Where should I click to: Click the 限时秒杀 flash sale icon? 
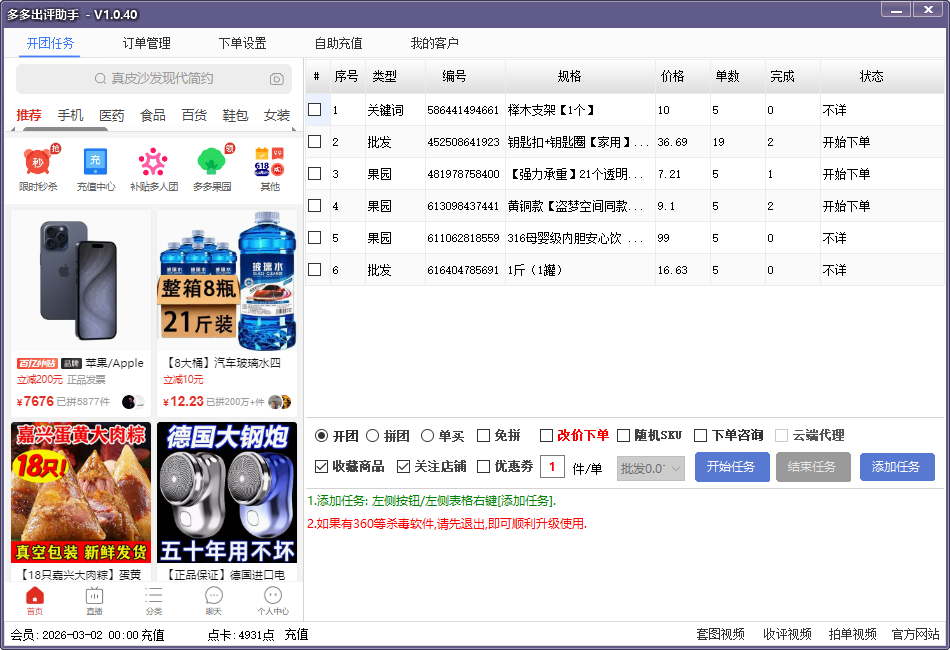[x=38, y=162]
